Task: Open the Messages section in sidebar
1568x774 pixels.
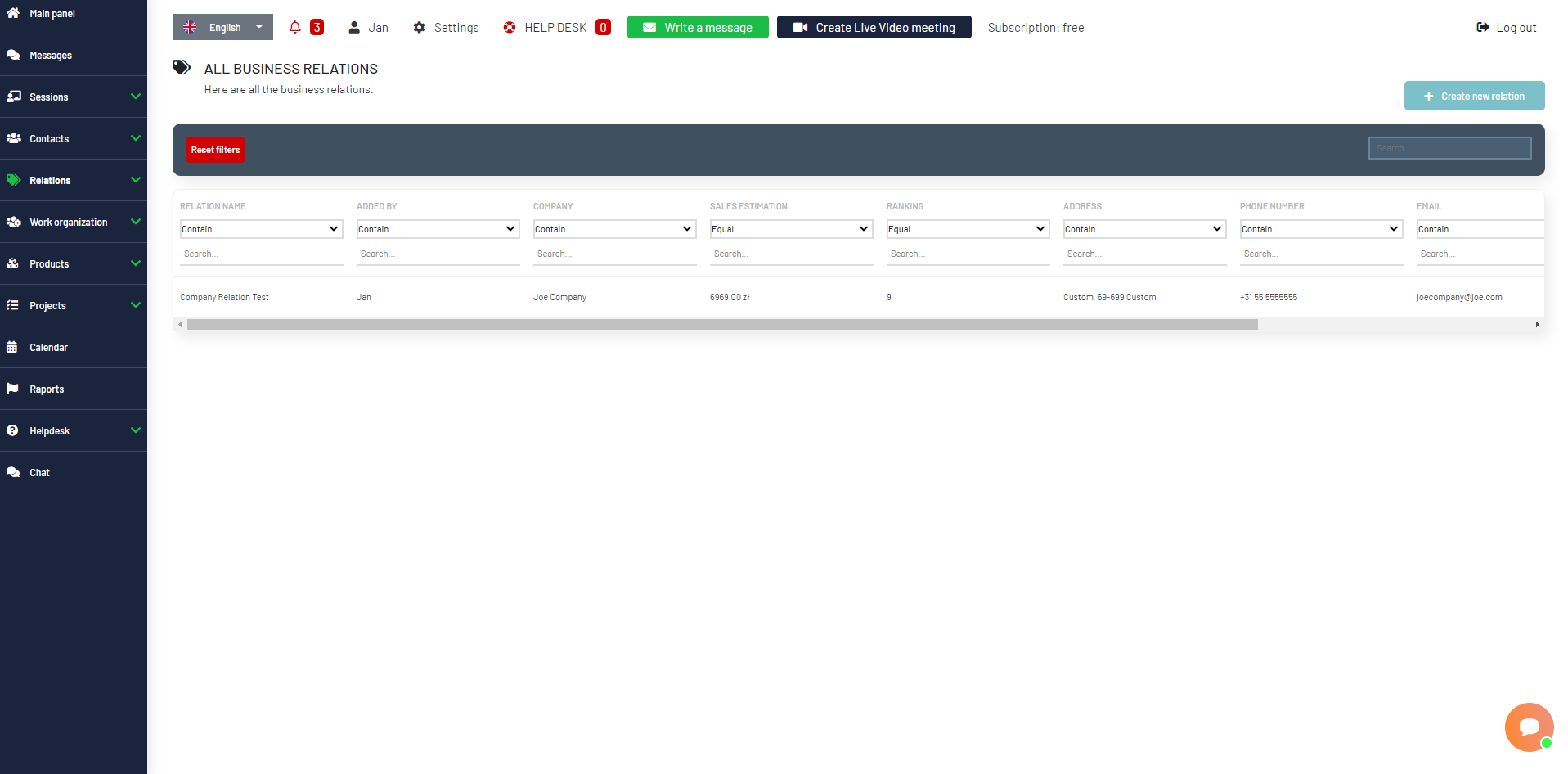Action: [51, 55]
